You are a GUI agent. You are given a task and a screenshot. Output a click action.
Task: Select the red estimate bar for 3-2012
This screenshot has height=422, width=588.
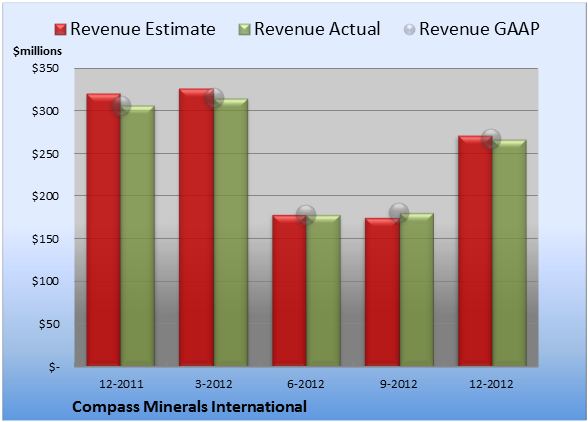point(196,227)
